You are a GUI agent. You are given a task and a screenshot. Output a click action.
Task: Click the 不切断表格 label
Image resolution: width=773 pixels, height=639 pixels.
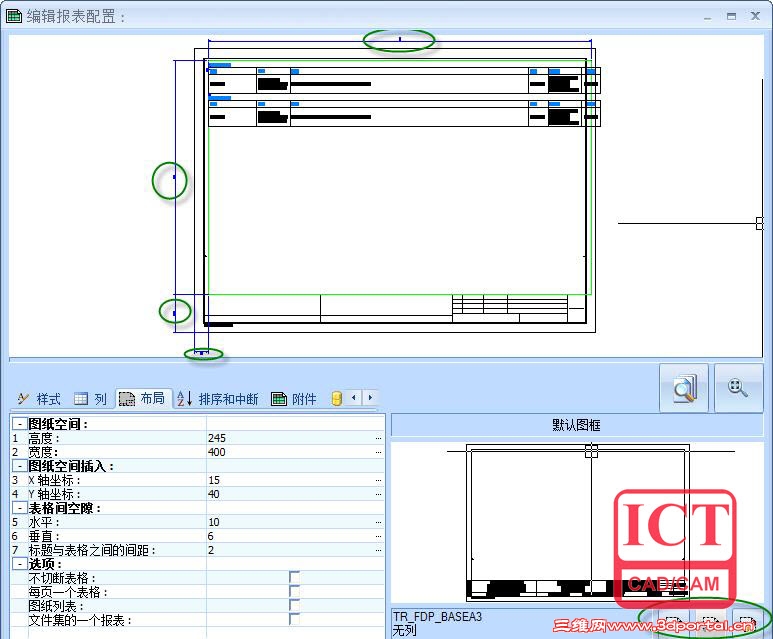(x=62, y=577)
